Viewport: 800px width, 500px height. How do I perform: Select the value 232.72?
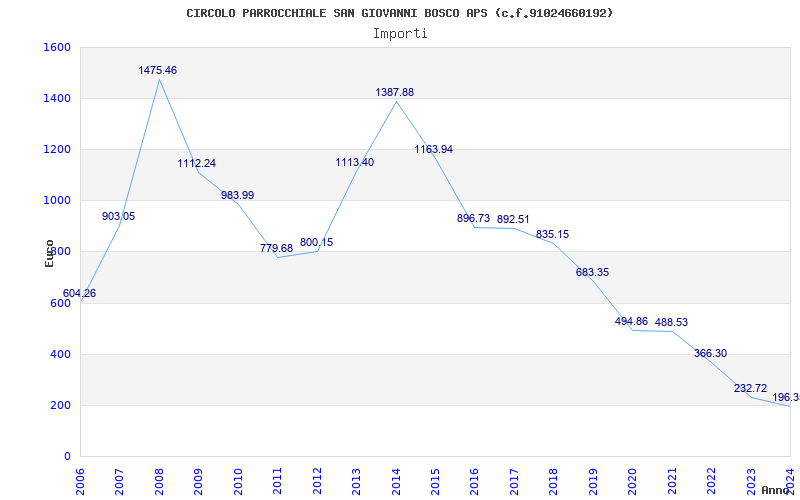tap(751, 388)
